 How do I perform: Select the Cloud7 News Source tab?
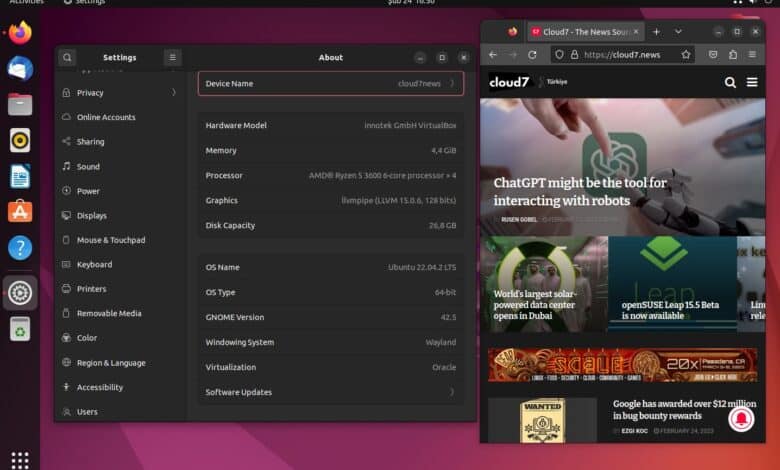[585, 32]
